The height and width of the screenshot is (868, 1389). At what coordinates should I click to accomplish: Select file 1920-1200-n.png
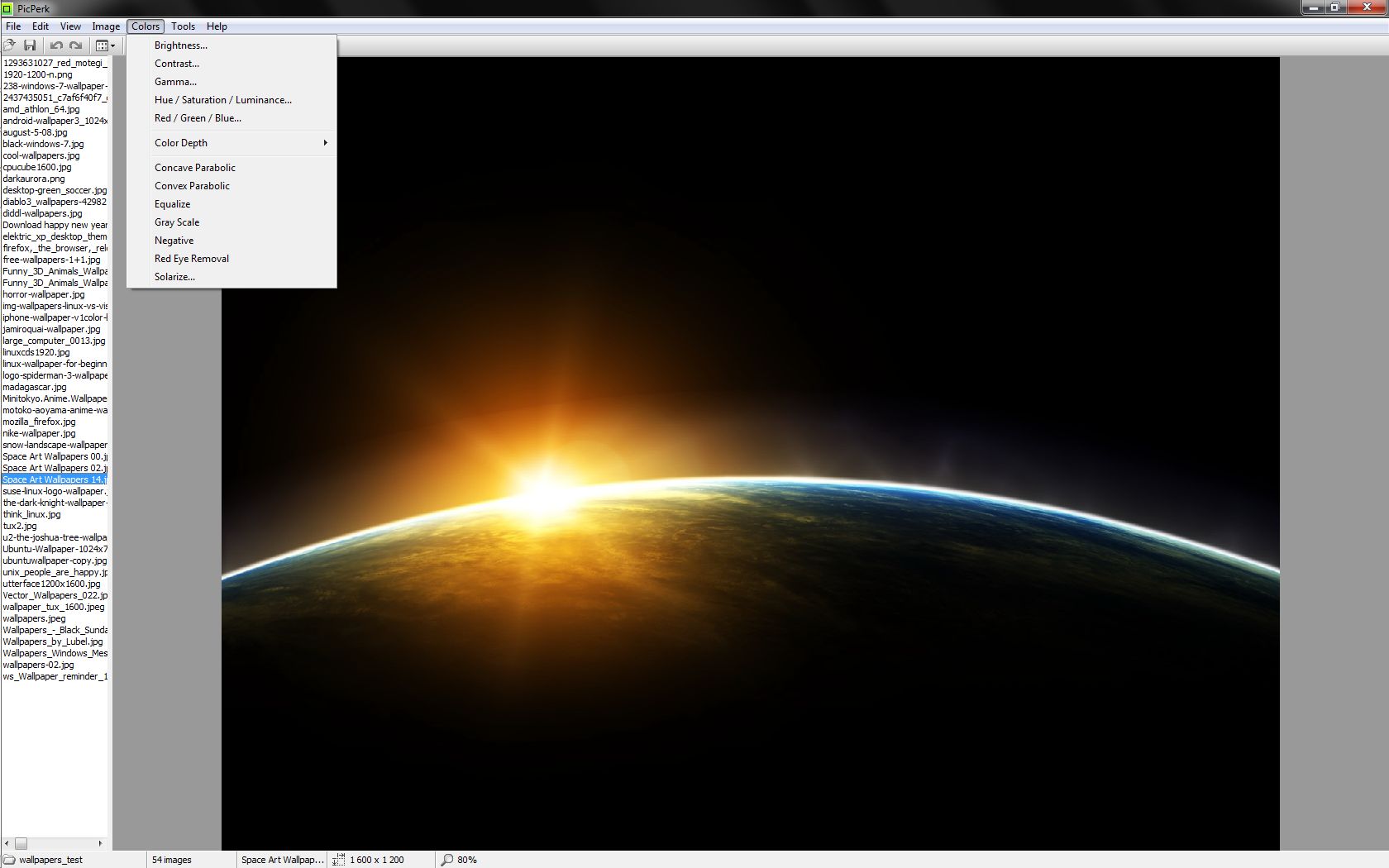[x=38, y=74]
